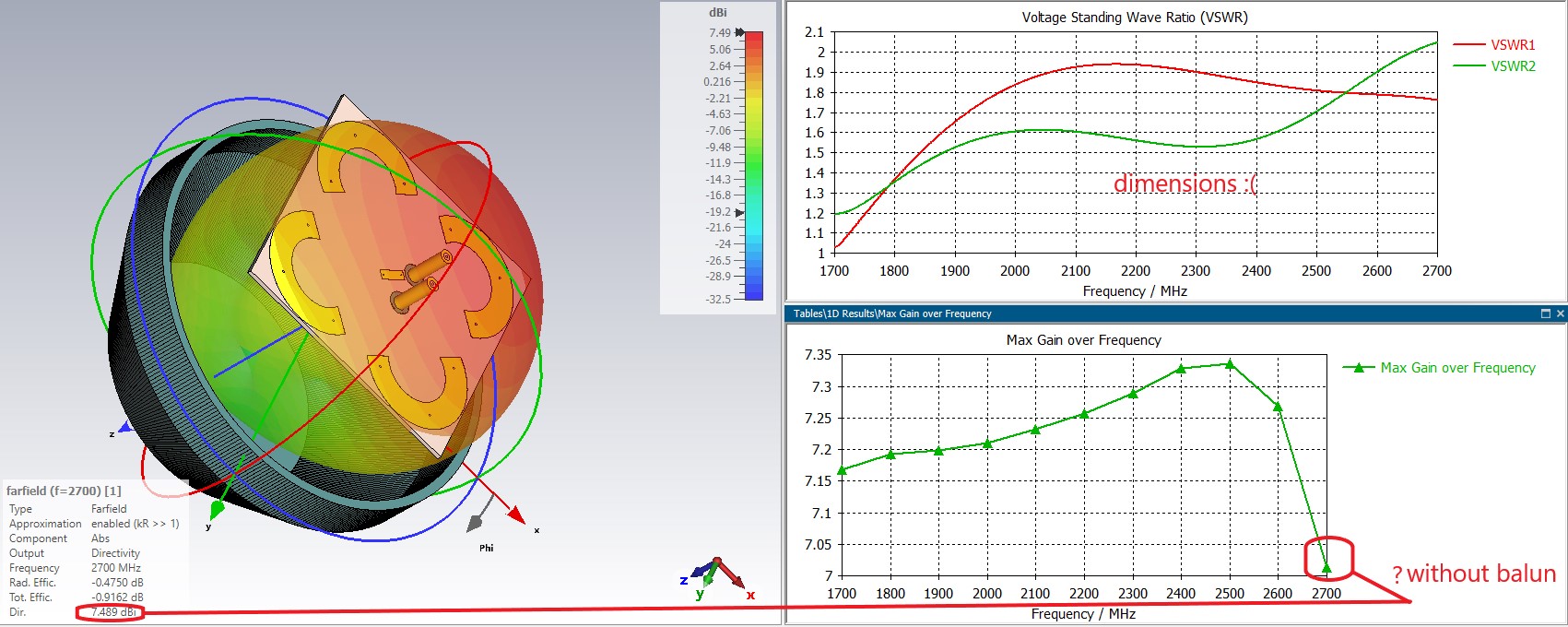Click the xyz coordinate axis triad icon

point(717,577)
